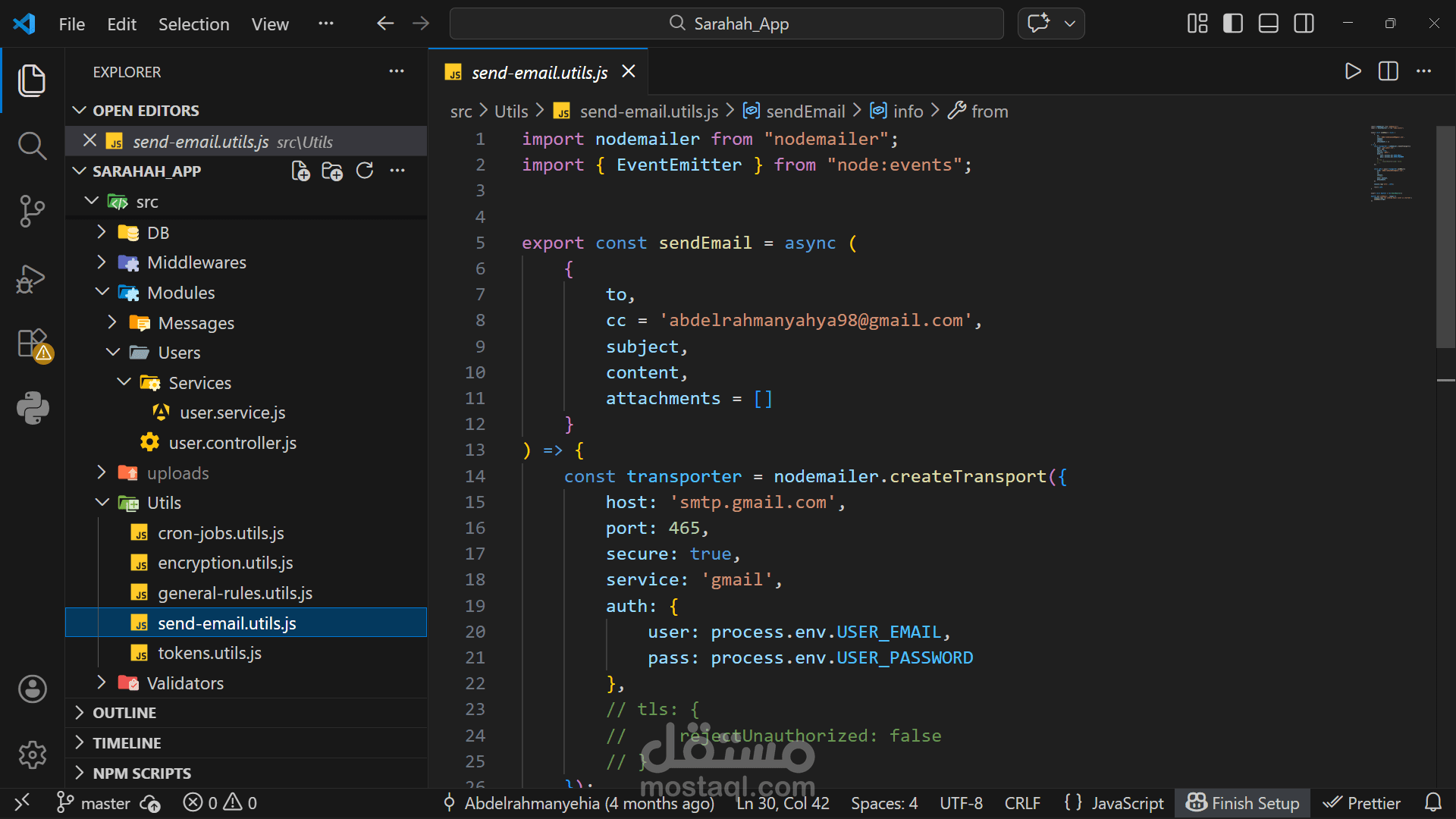
Task: Split the editor to the right
Action: pos(1388,71)
